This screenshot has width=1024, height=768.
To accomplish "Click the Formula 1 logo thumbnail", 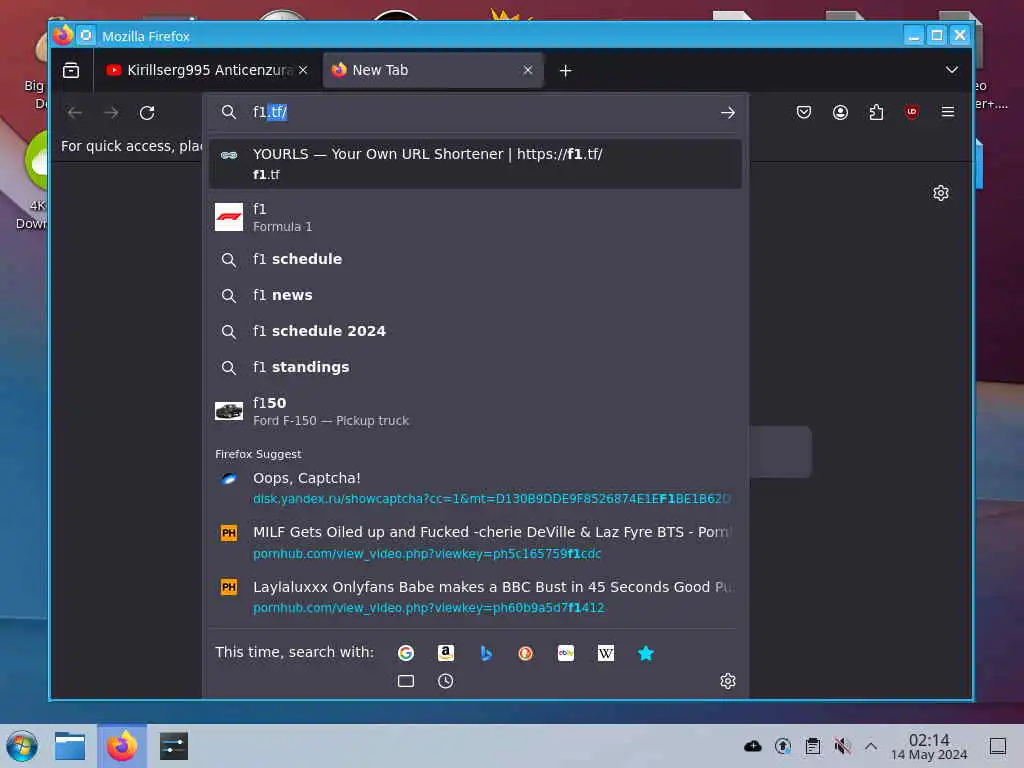I will click(x=229, y=217).
